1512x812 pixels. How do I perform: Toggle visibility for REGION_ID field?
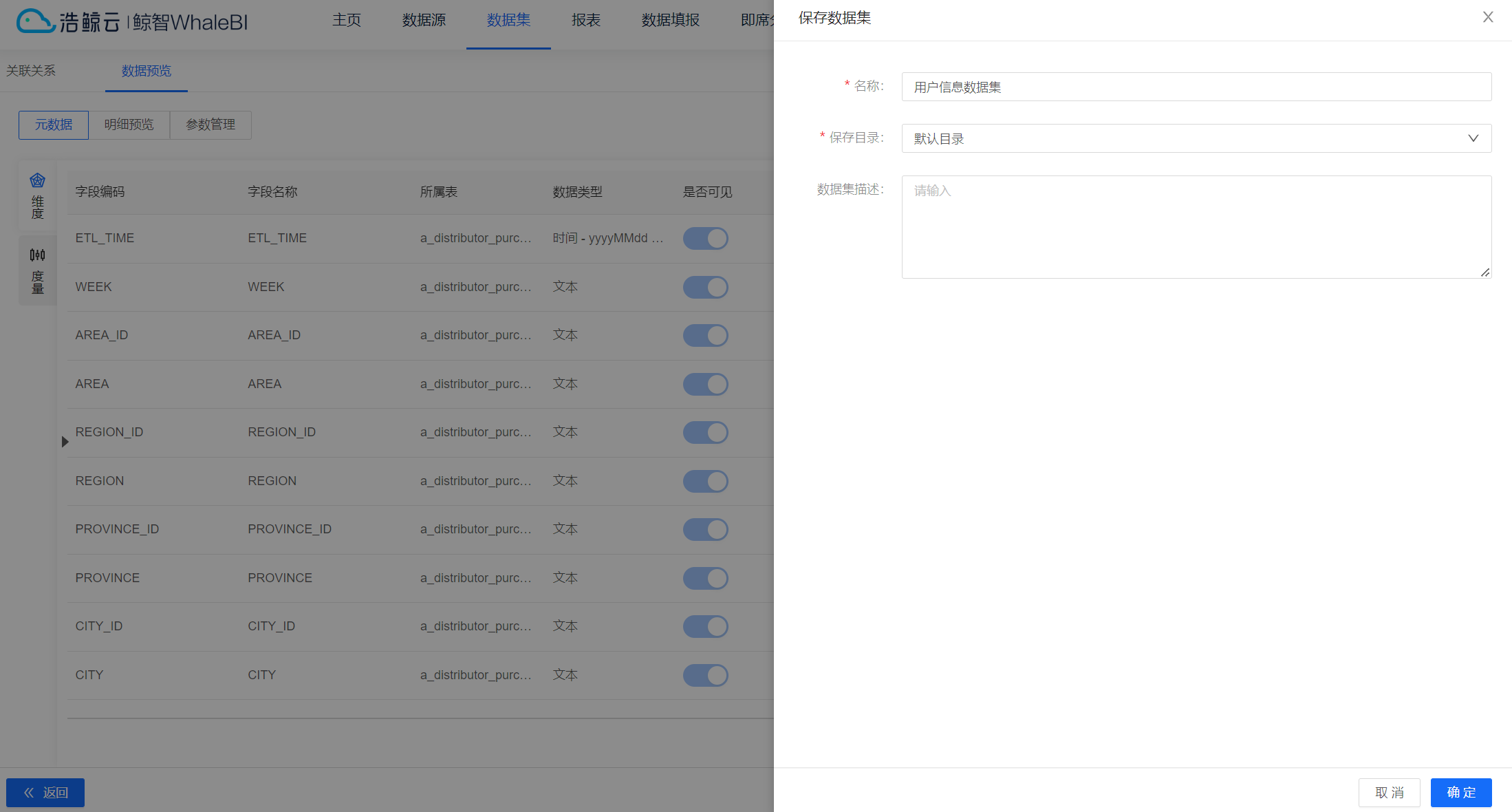(x=705, y=432)
